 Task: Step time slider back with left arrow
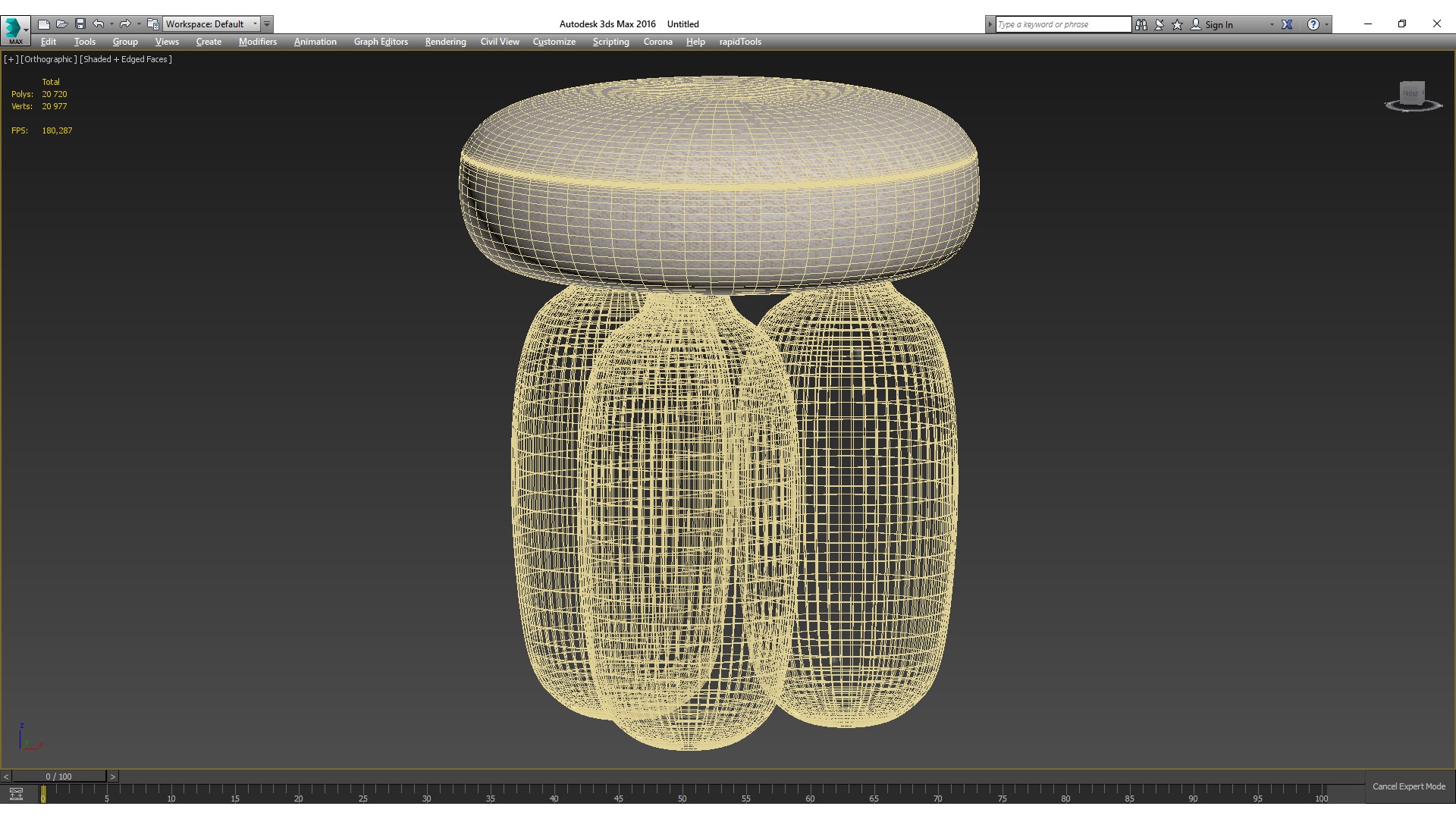tap(6, 777)
